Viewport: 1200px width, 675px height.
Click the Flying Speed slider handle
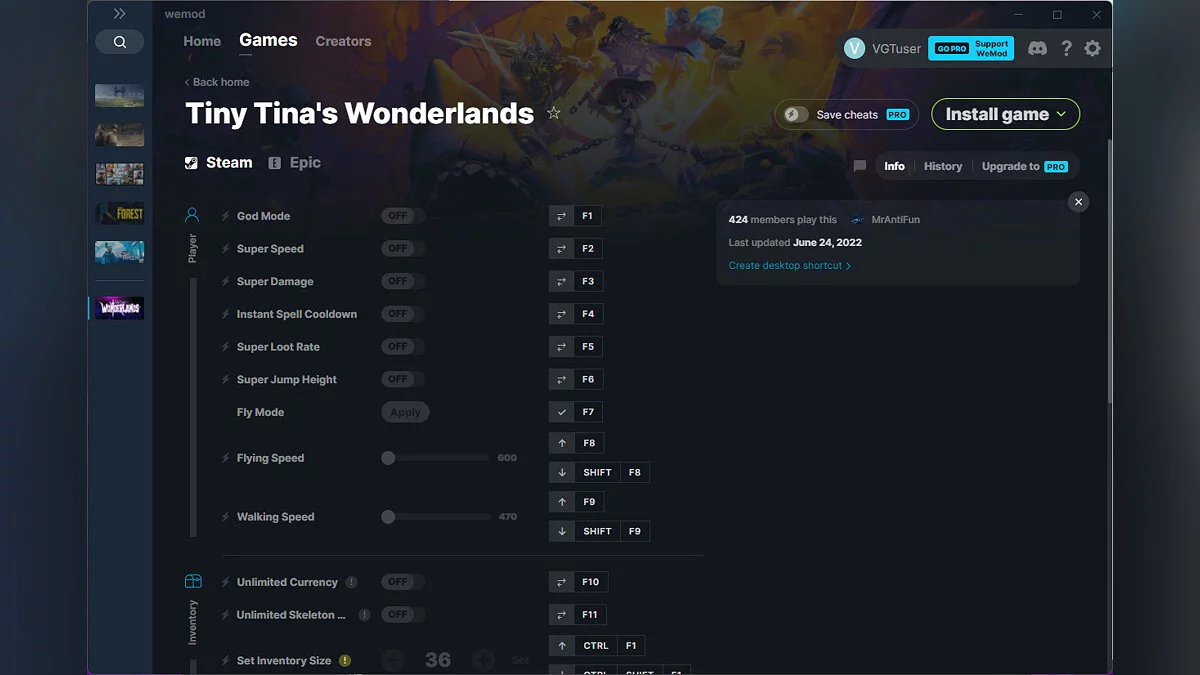pyautogui.click(x=388, y=458)
